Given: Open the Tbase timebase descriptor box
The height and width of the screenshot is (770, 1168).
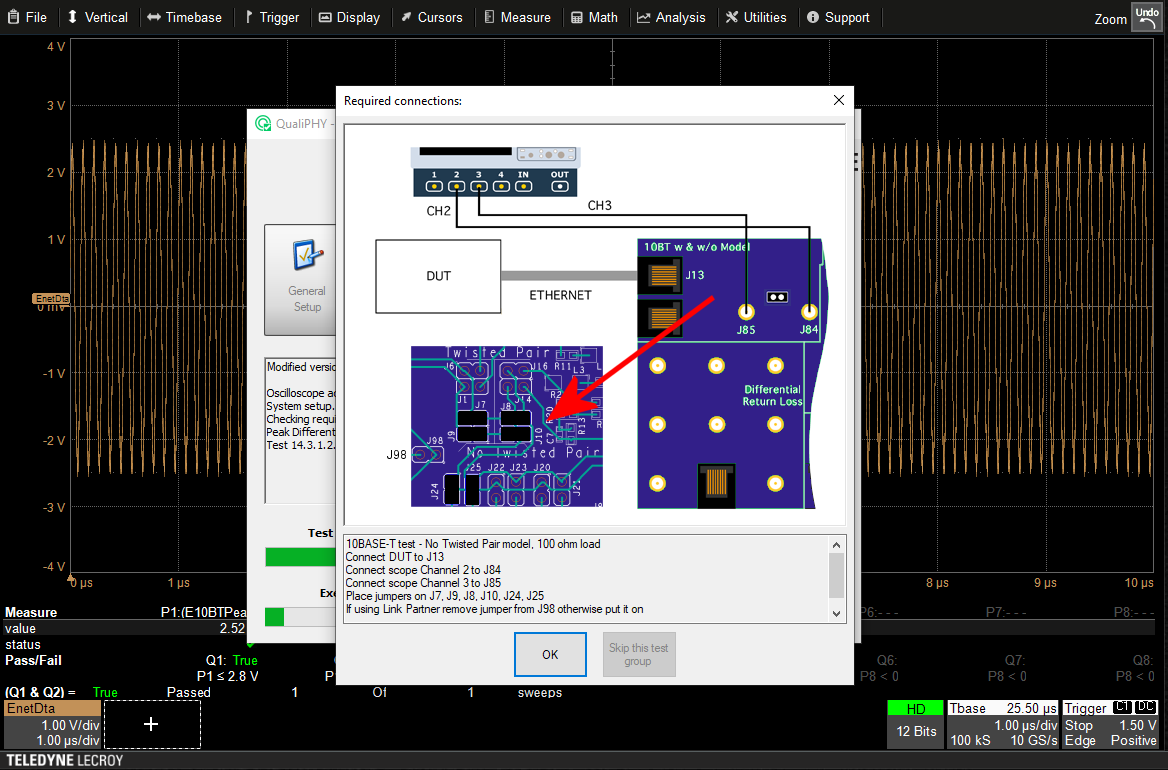Looking at the screenshot, I should click(1002, 724).
